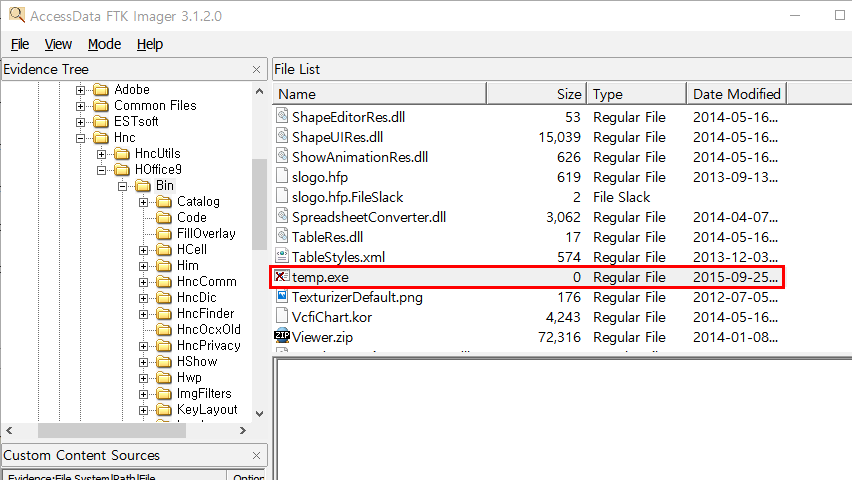Sort file list by Size column
Screen dimensions: 852x480
pos(537,94)
